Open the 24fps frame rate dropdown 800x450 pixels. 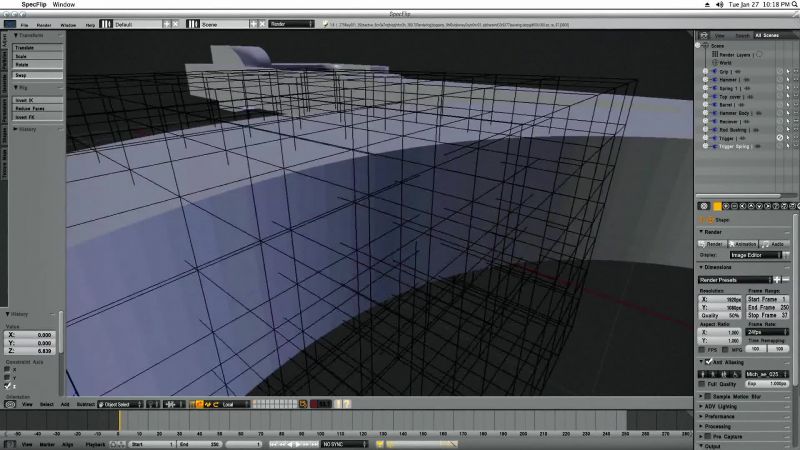(767, 332)
